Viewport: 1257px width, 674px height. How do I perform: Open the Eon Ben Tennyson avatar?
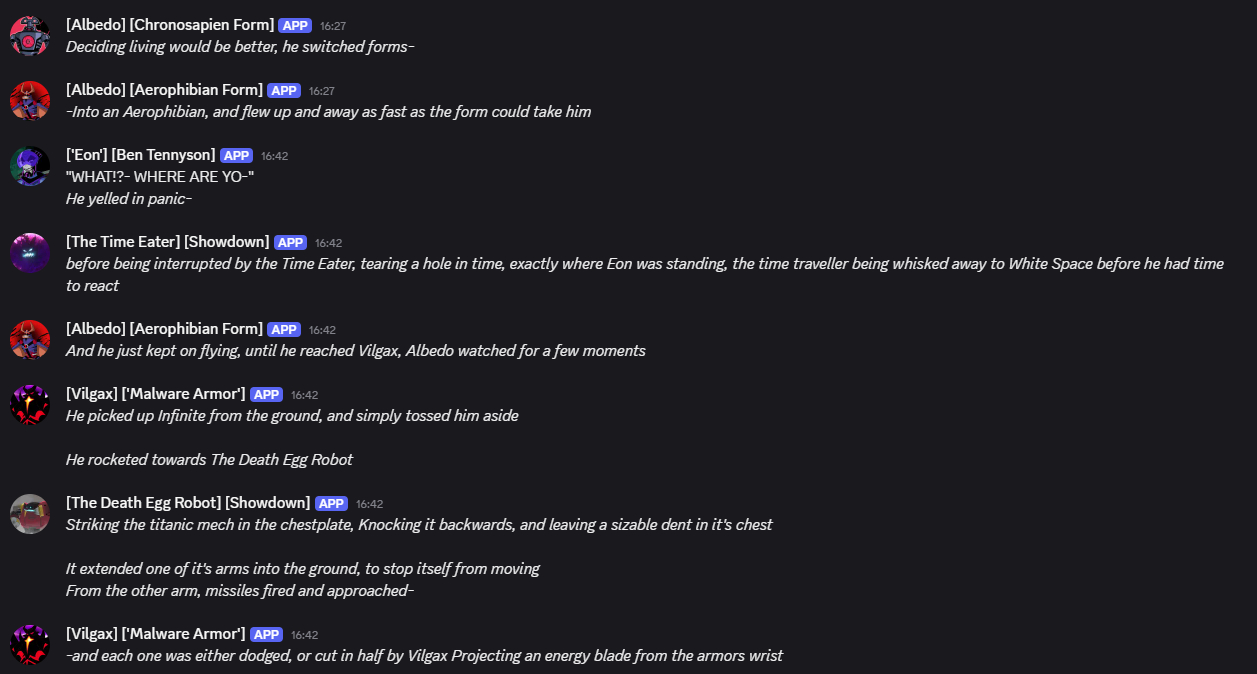coord(30,166)
